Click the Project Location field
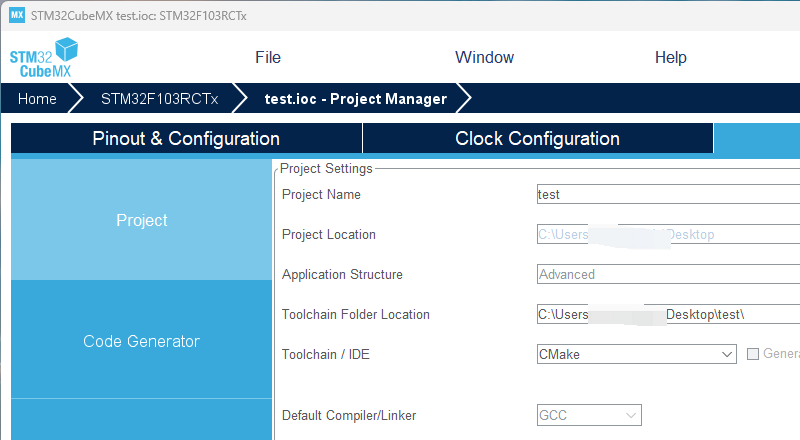 (668, 234)
